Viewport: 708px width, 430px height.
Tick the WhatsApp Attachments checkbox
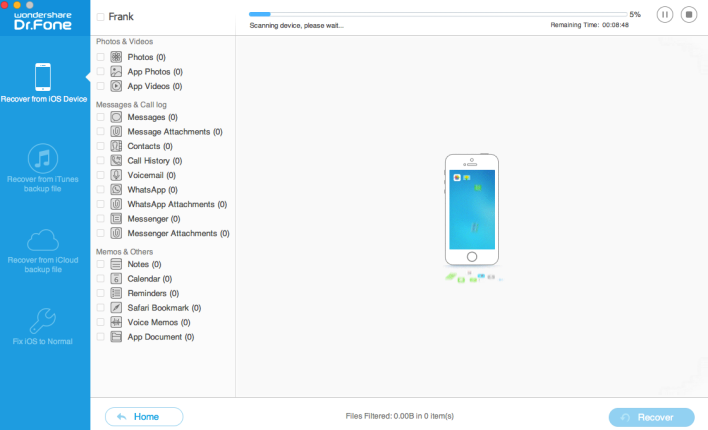pos(100,204)
